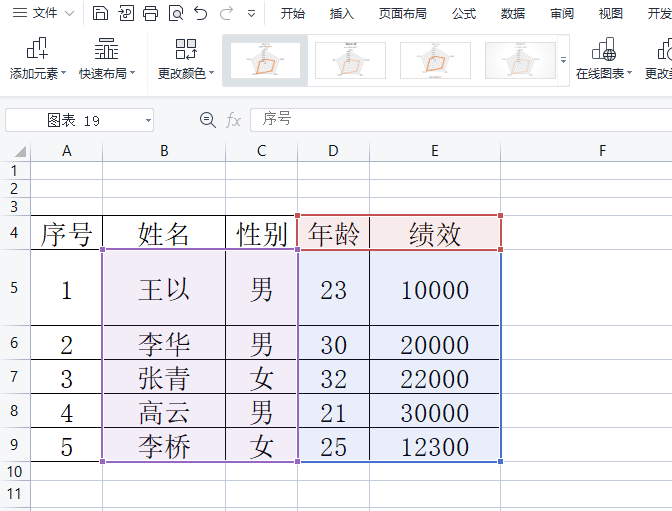Open the name box dropdown showing 图表 19
Screen dimensions: 672x511
148,120
